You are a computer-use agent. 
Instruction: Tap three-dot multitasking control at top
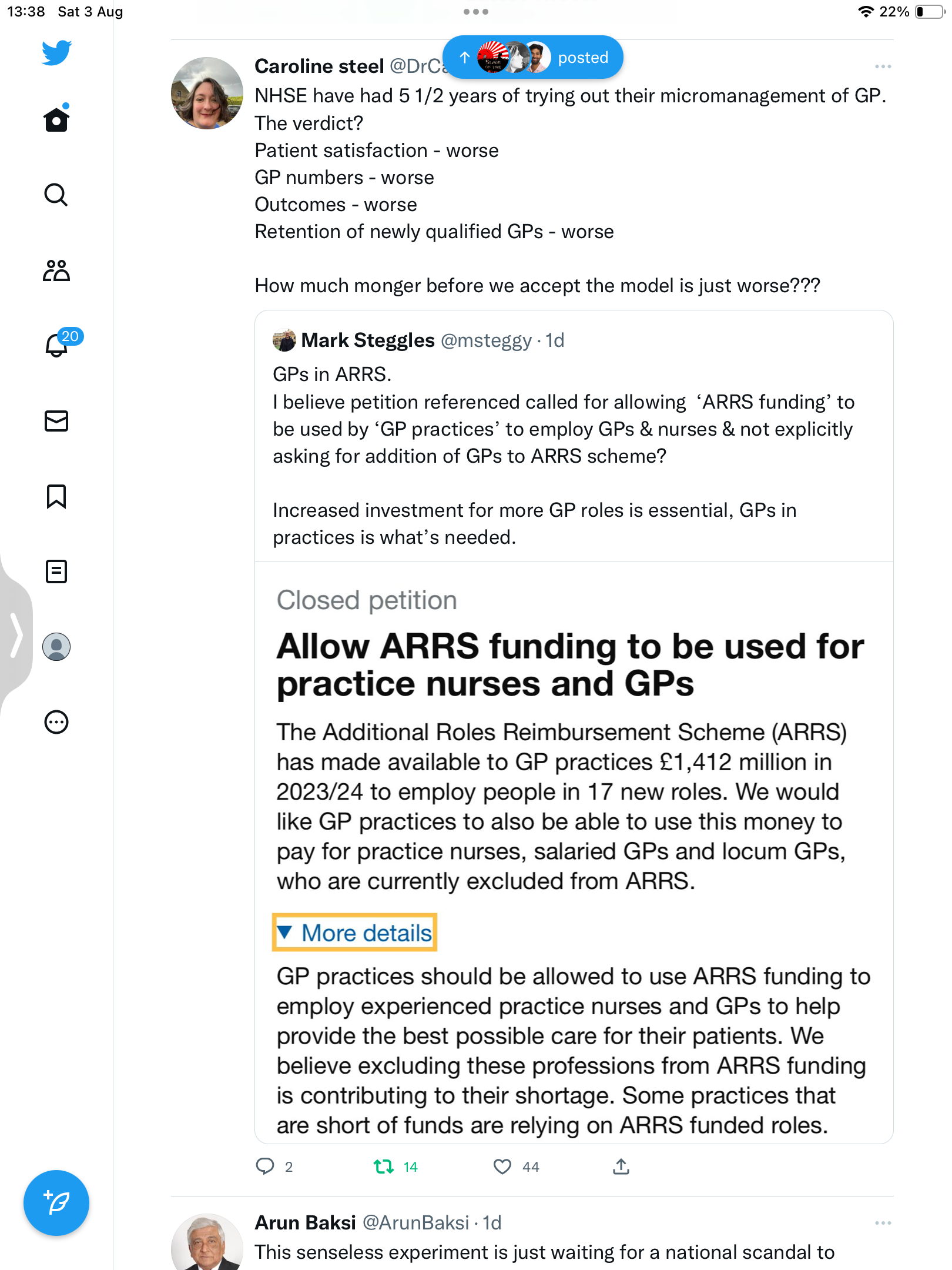pyautogui.click(x=476, y=12)
